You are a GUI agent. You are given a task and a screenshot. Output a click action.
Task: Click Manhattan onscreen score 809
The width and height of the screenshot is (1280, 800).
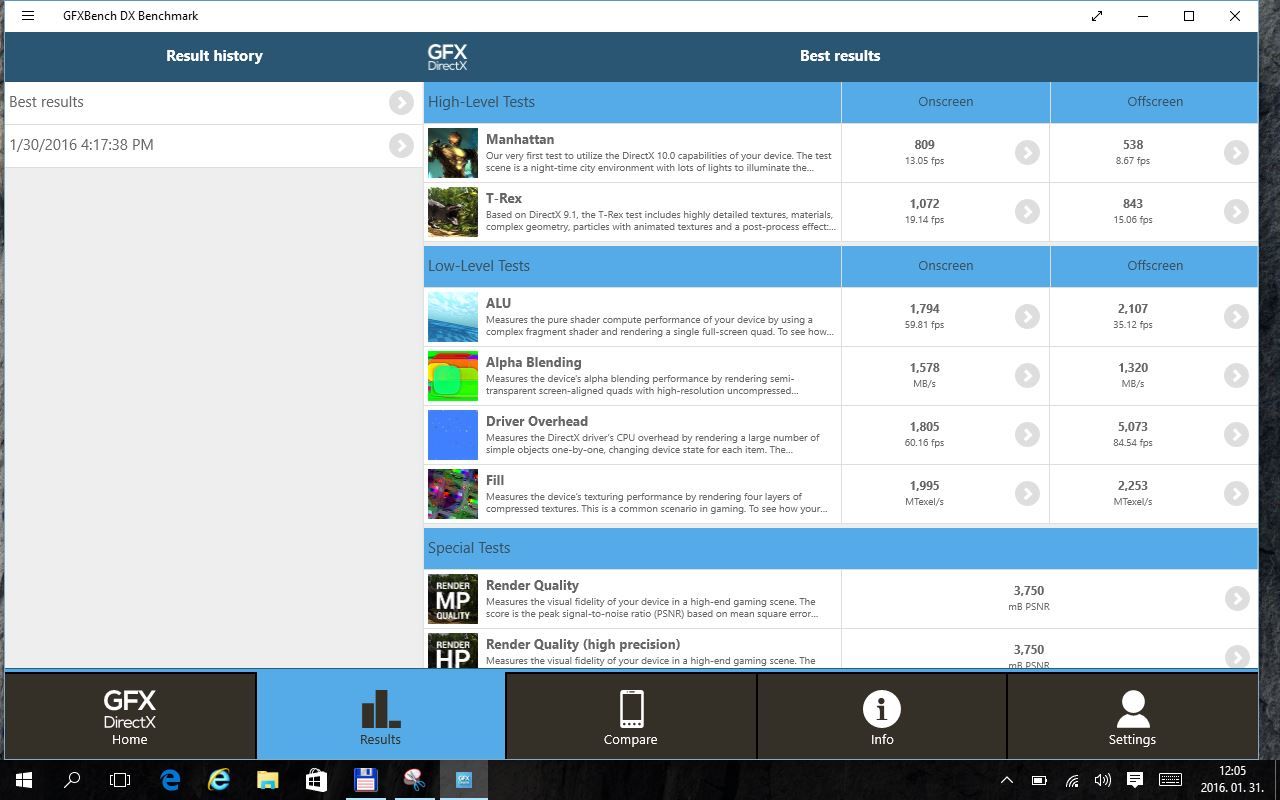click(924, 145)
